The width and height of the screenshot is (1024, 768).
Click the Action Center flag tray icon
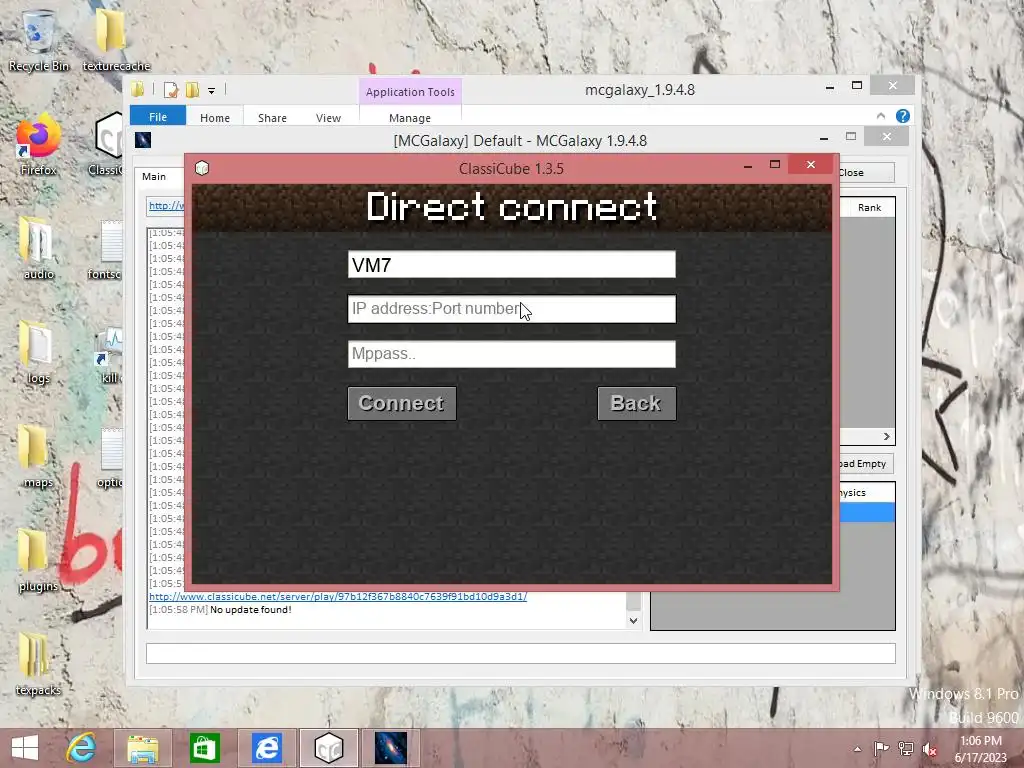point(881,749)
